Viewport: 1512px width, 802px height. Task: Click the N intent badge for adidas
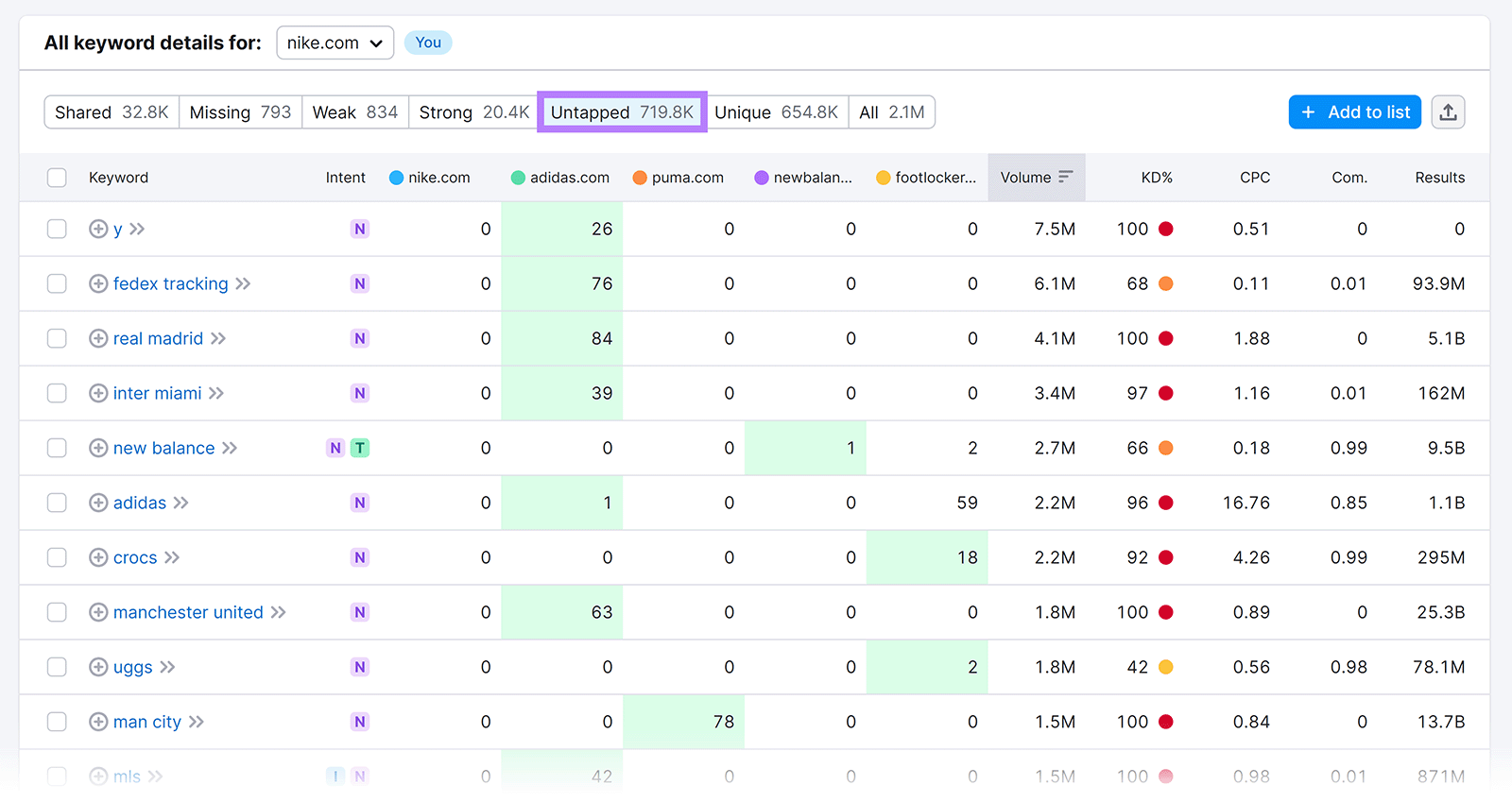(360, 503)
